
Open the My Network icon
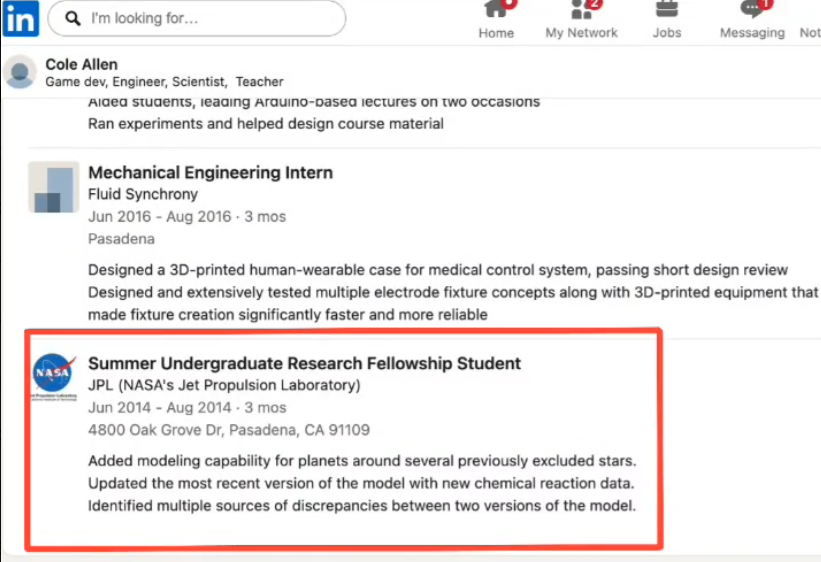pyautogui.click(x=581, y=9)
